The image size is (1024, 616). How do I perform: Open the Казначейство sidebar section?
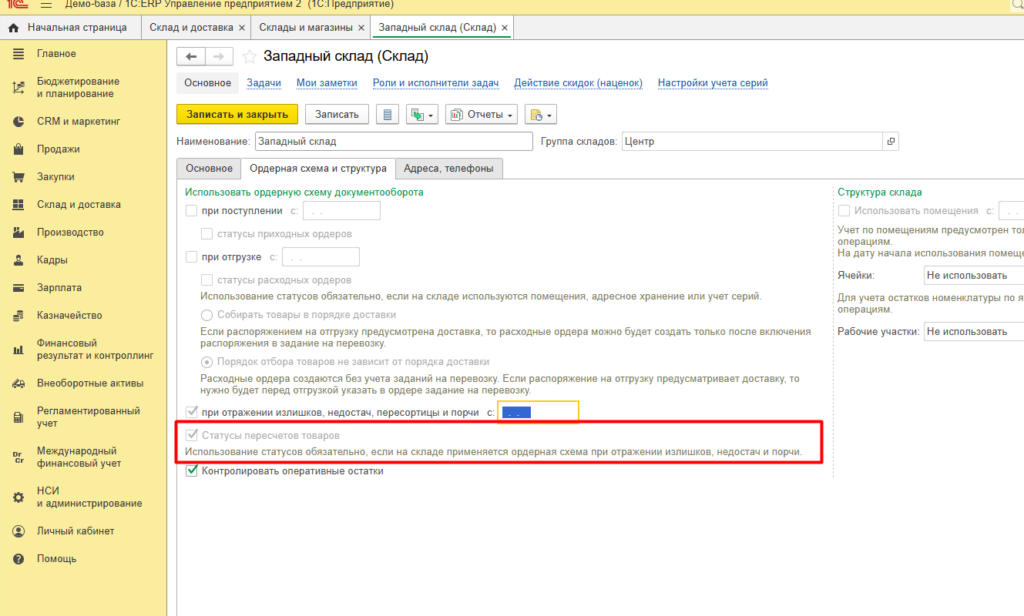pos(69,315)
